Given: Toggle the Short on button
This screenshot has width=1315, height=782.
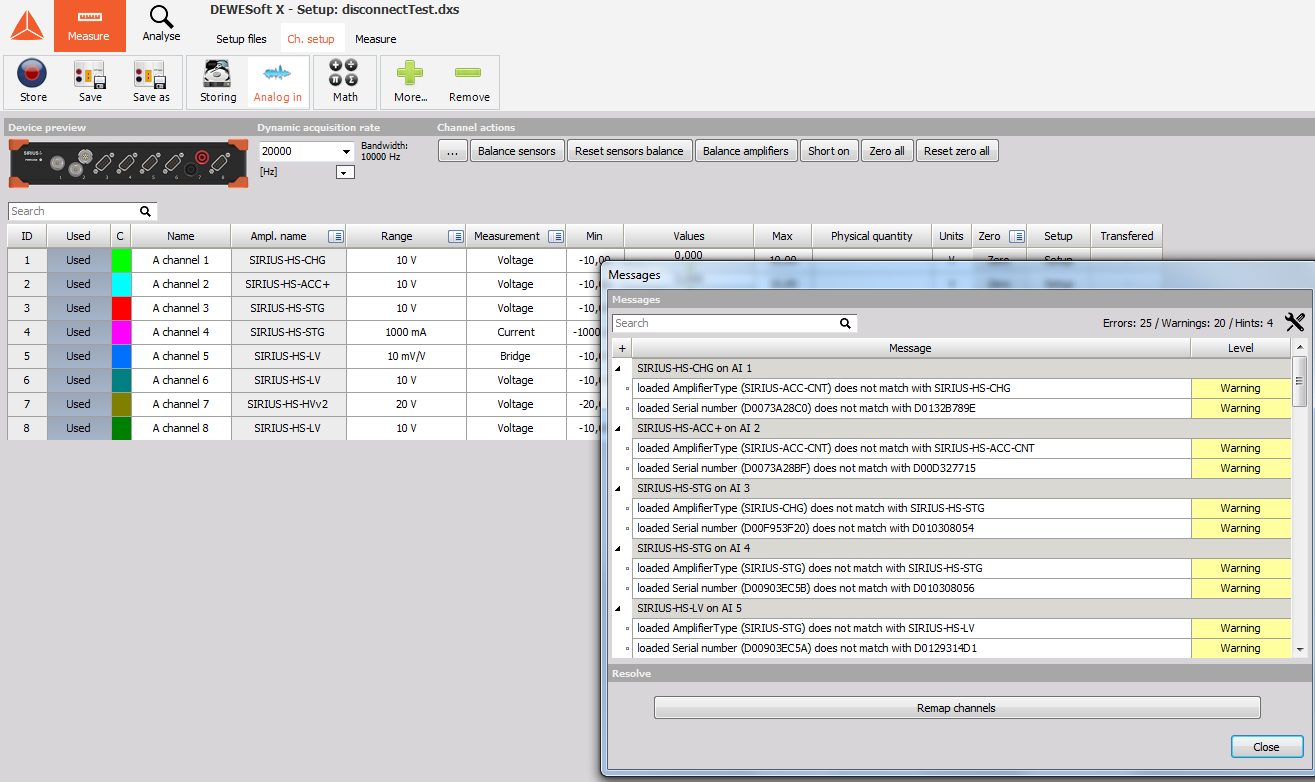Looking at the screenshot, I should 829,151.
